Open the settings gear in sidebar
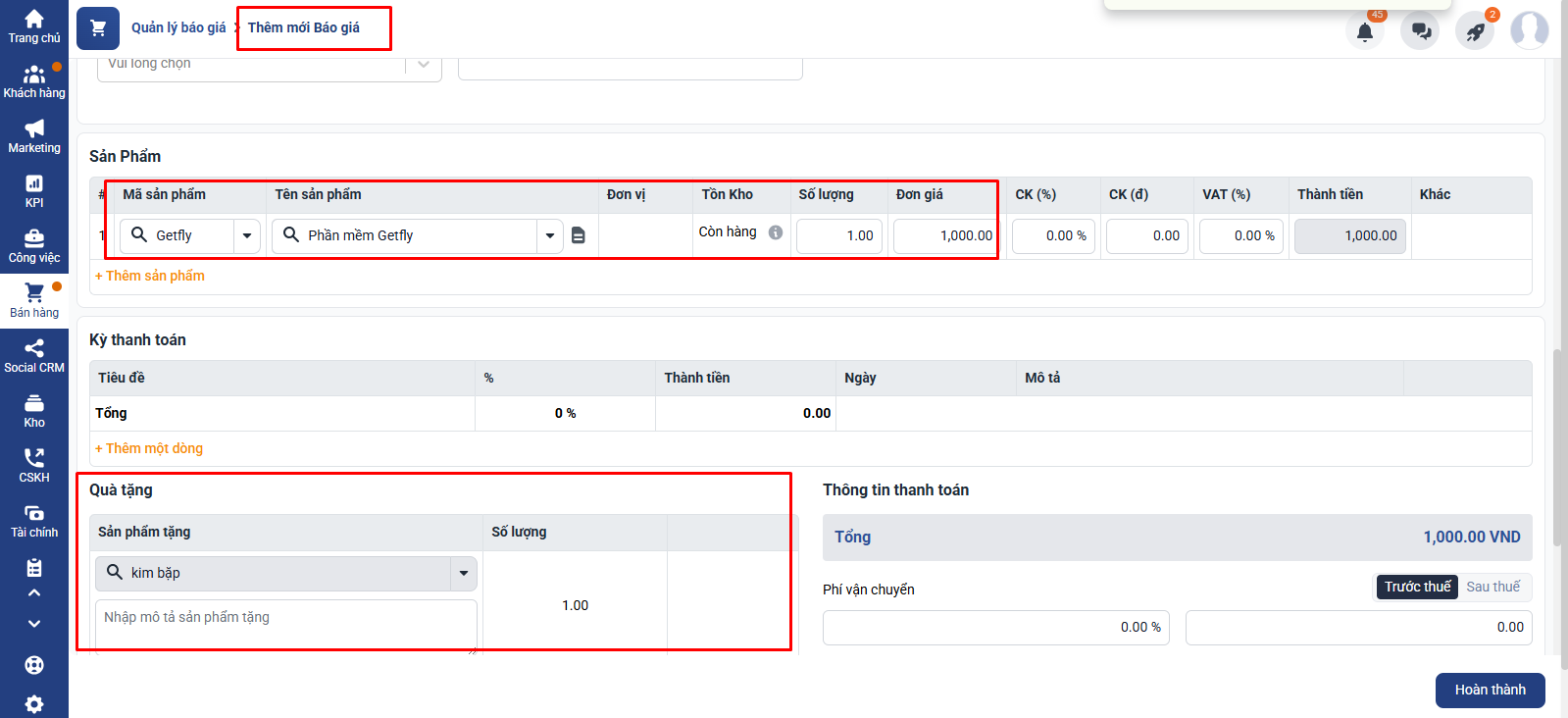 click(34, 703)
